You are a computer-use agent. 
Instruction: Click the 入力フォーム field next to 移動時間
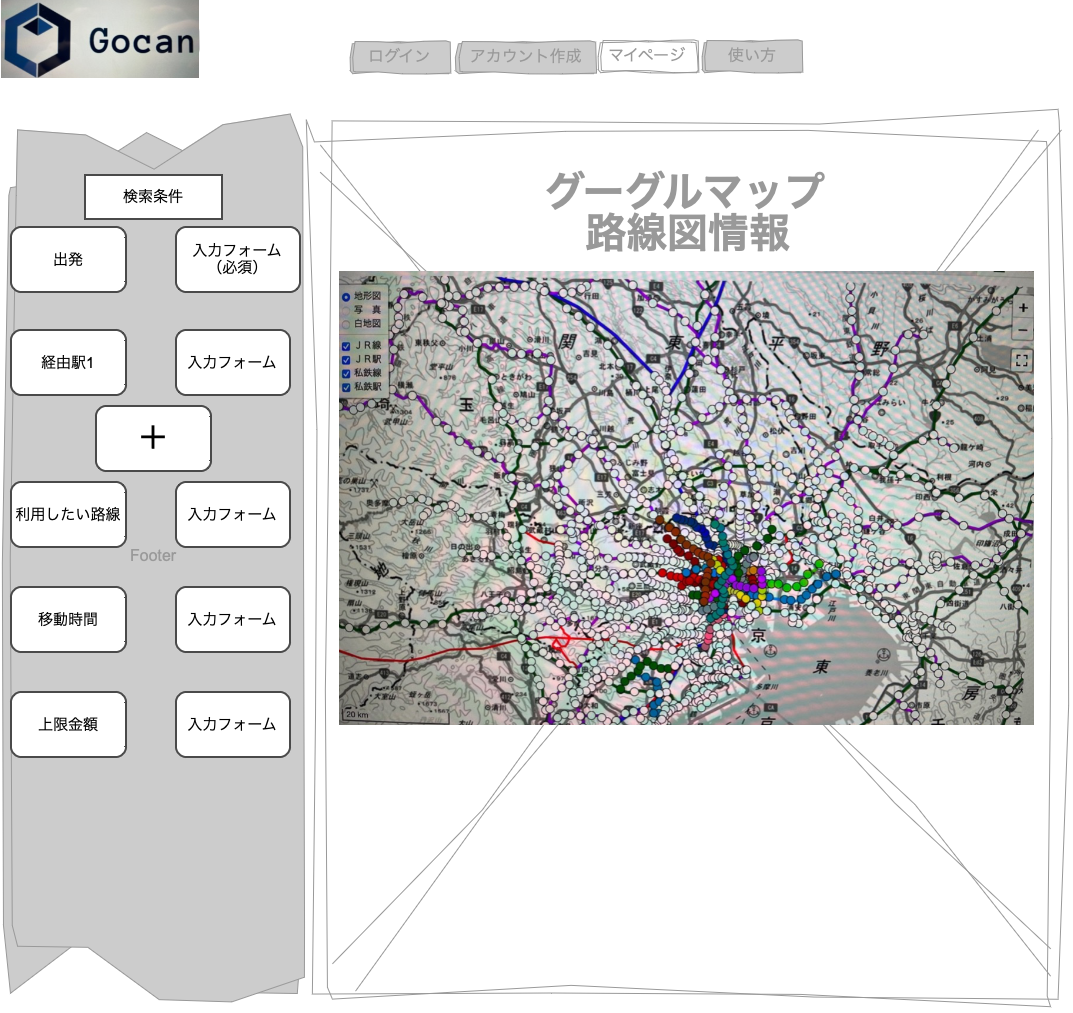click(x=233, y=620)
